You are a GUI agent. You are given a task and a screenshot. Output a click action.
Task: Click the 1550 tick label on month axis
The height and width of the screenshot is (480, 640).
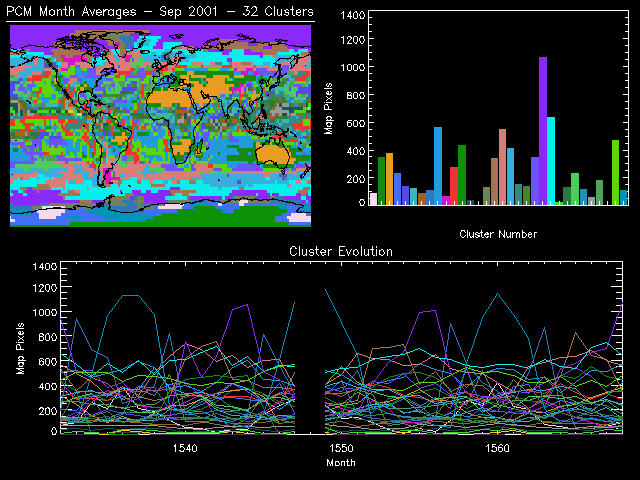(341, 449)
